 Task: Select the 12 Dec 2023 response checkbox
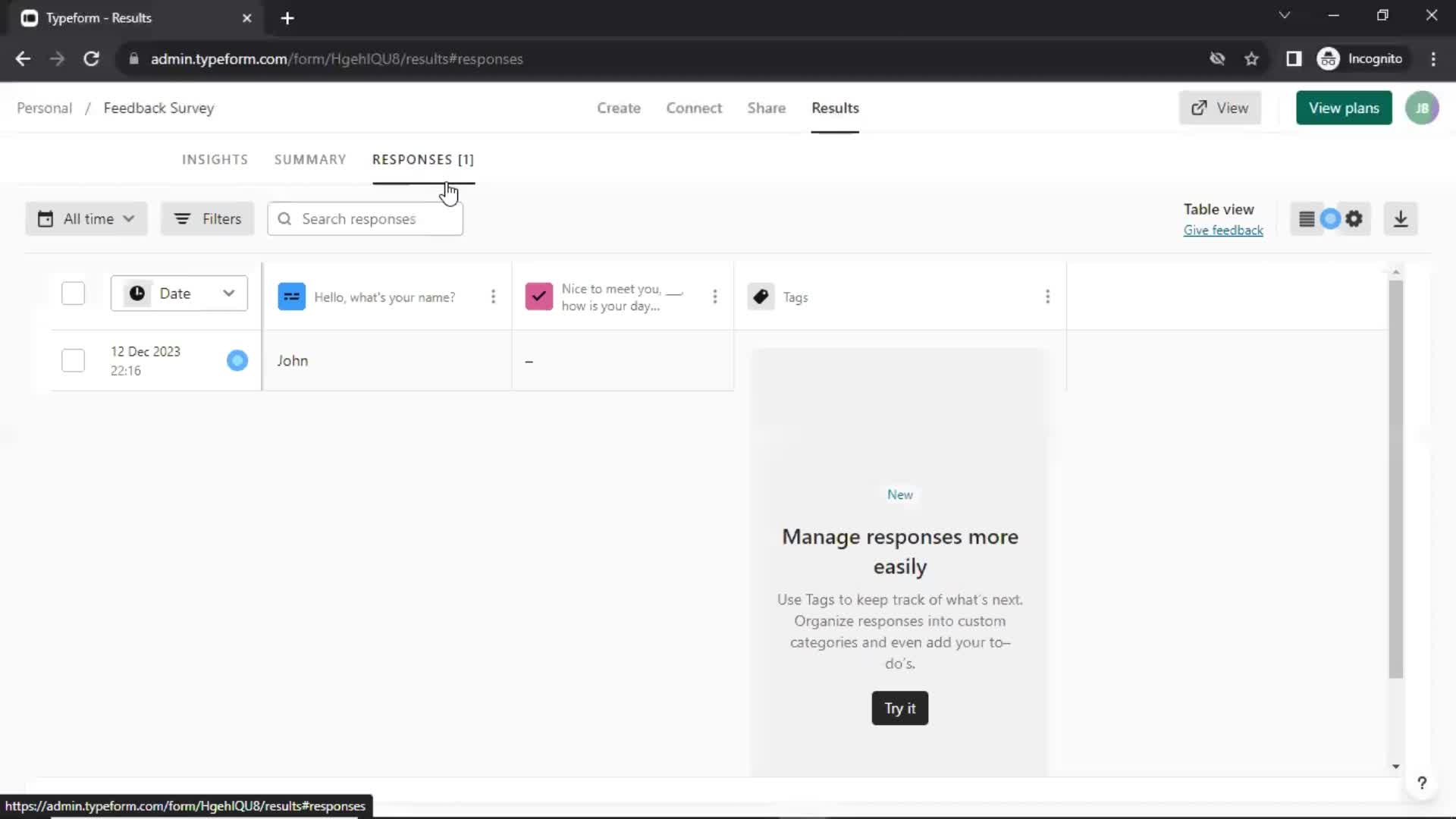coord(73,360)
